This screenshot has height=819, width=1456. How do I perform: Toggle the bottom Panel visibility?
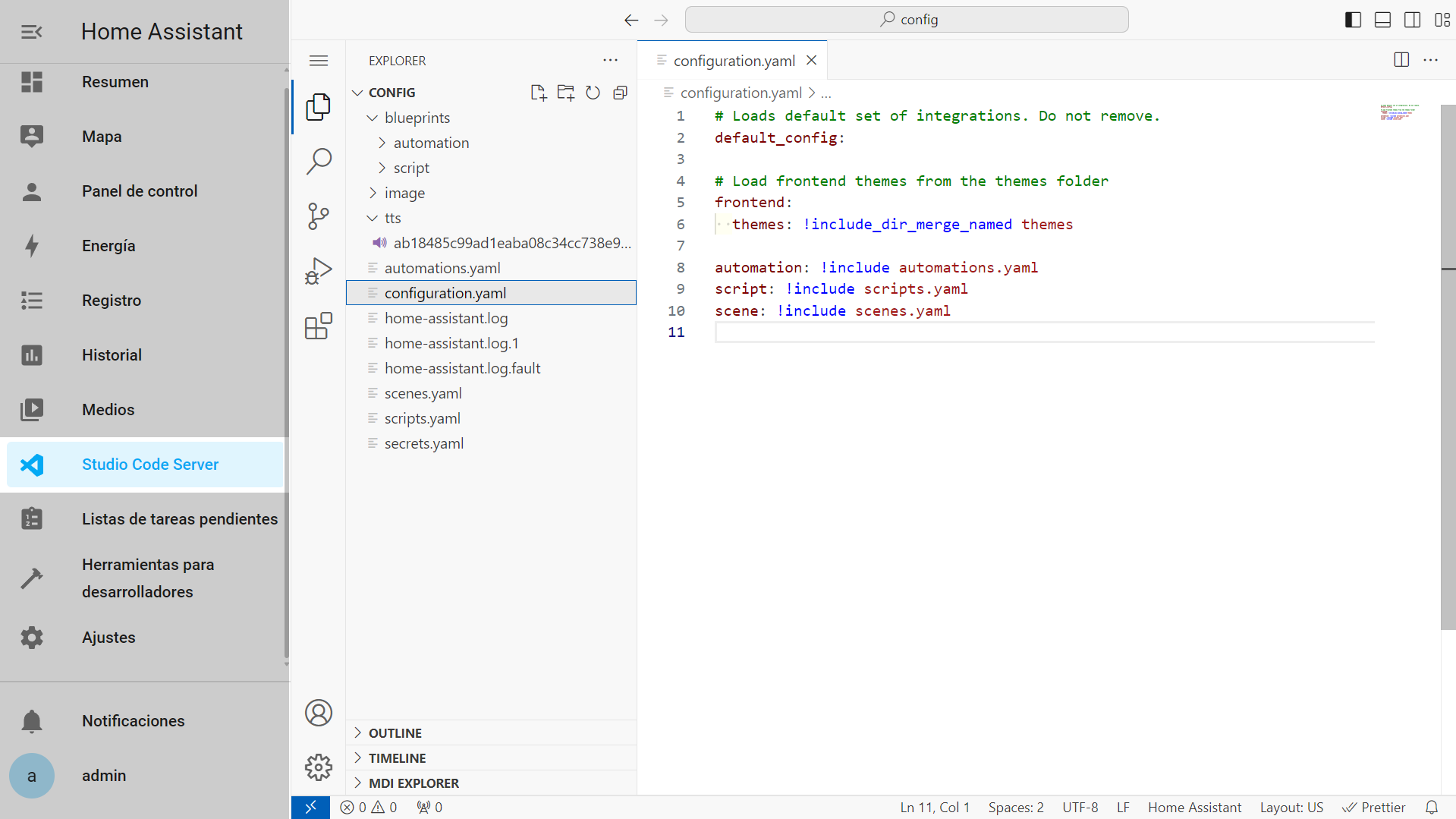(1382, 19)
